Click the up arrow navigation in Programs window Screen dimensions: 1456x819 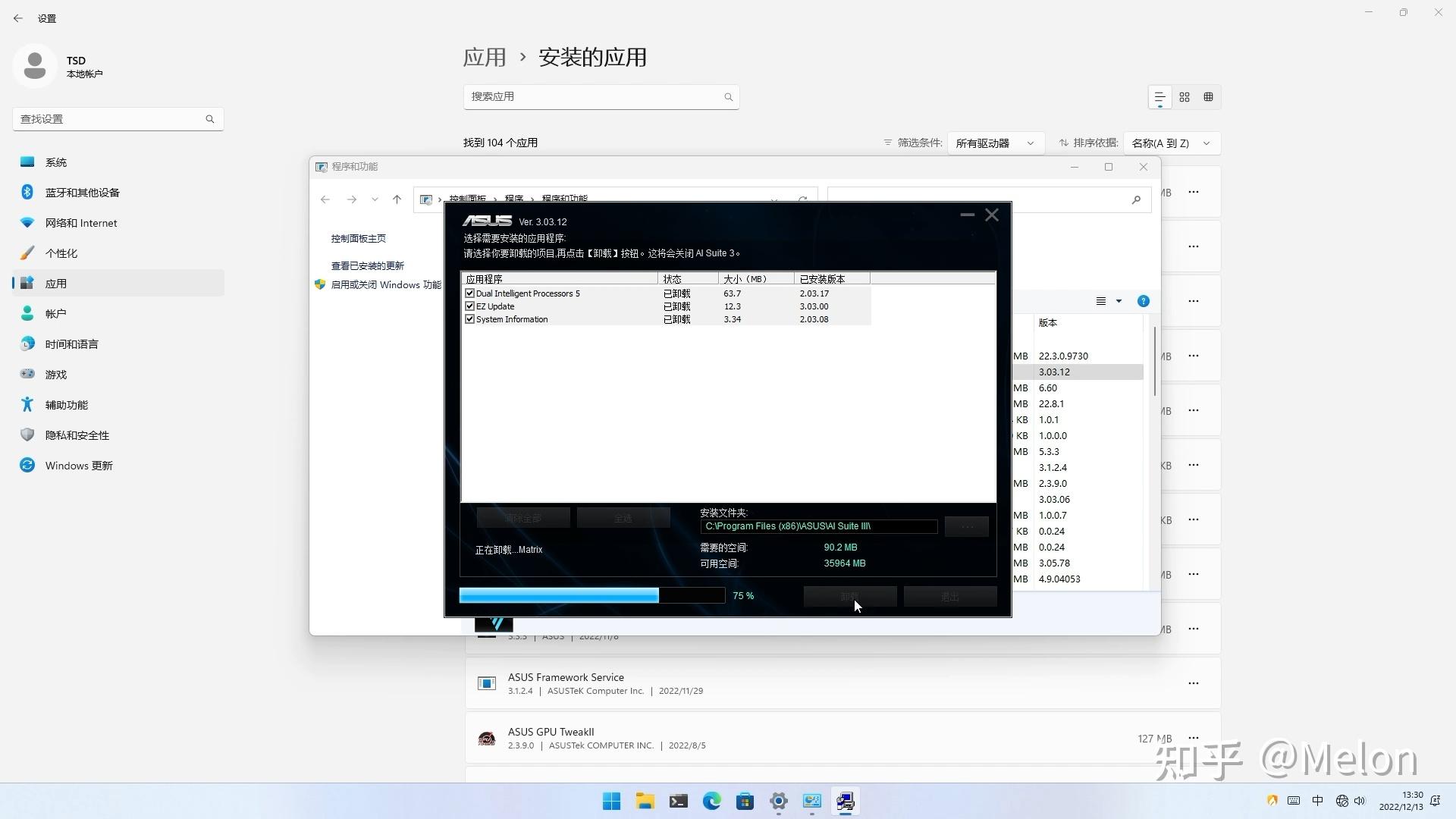(x=397, y=199)
